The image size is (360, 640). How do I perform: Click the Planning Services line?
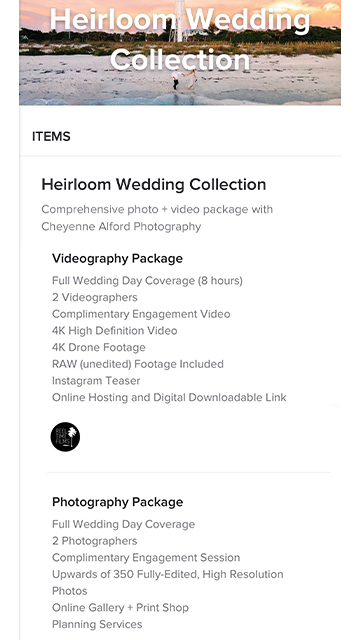97,624
